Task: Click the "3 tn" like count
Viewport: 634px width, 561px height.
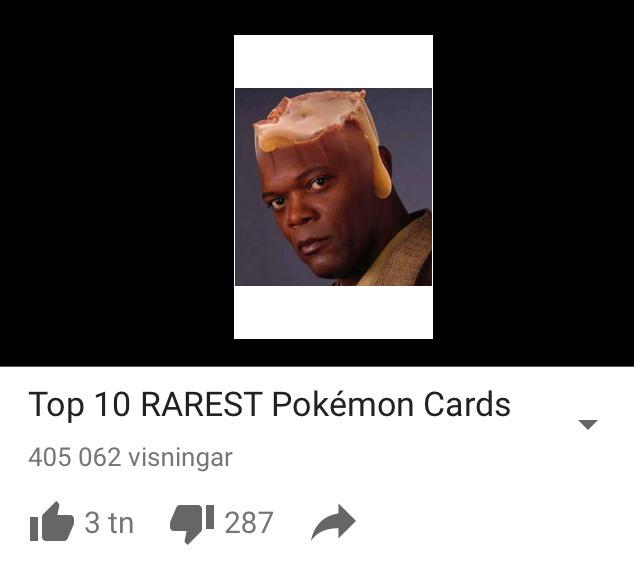Action: pos(109,523)
